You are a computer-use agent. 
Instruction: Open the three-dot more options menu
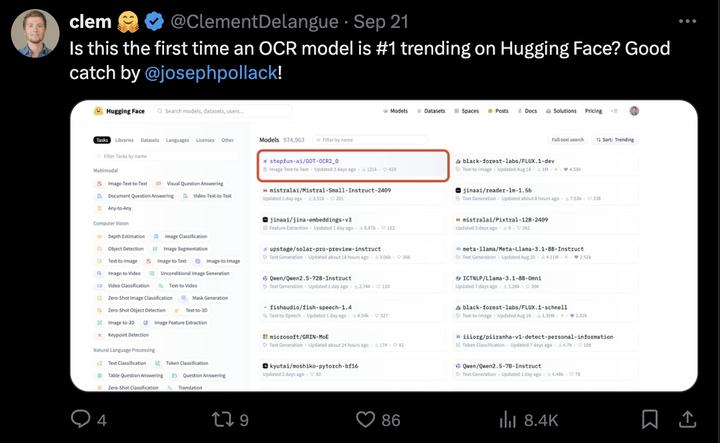pos(687,21)
